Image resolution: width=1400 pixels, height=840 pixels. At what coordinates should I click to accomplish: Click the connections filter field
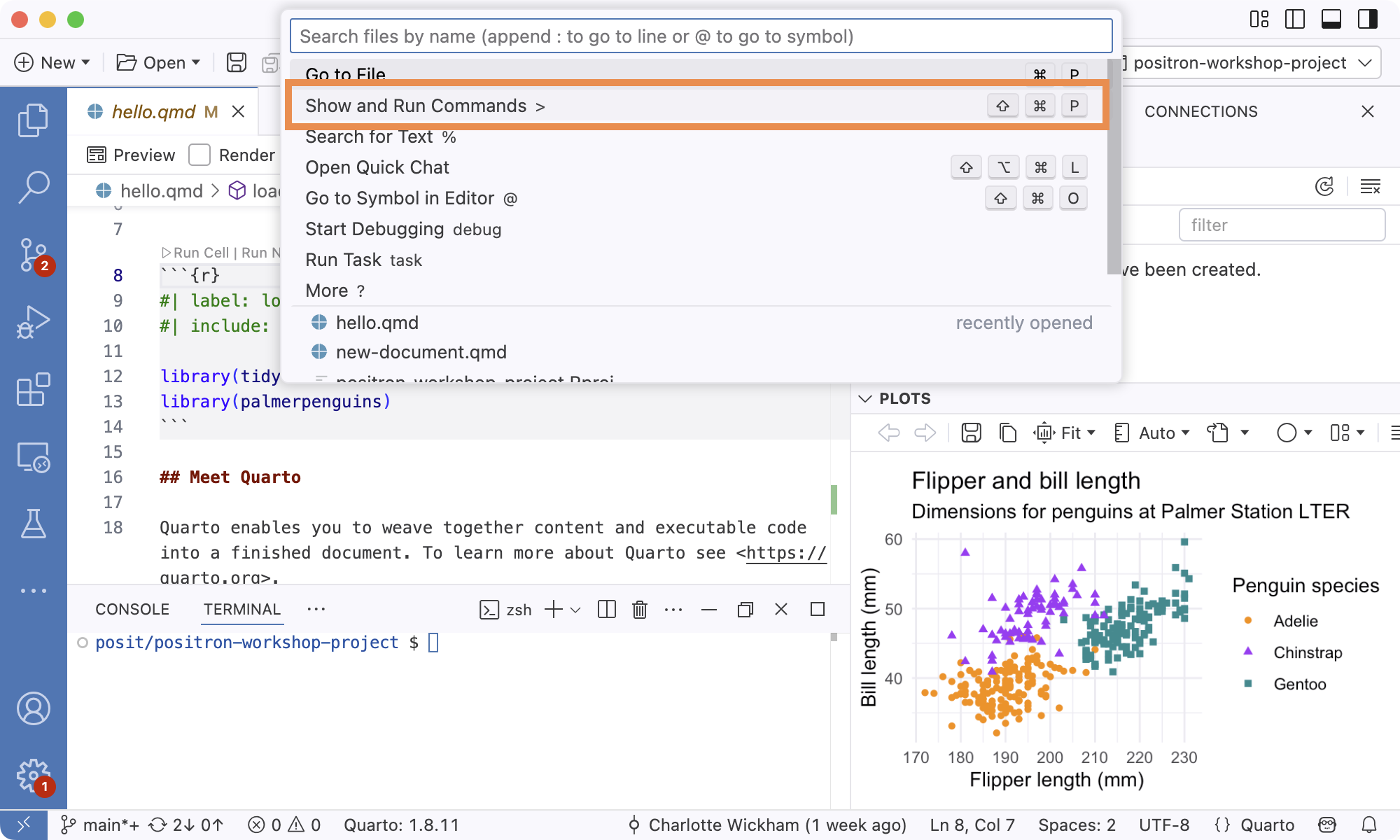[1282, 225]
